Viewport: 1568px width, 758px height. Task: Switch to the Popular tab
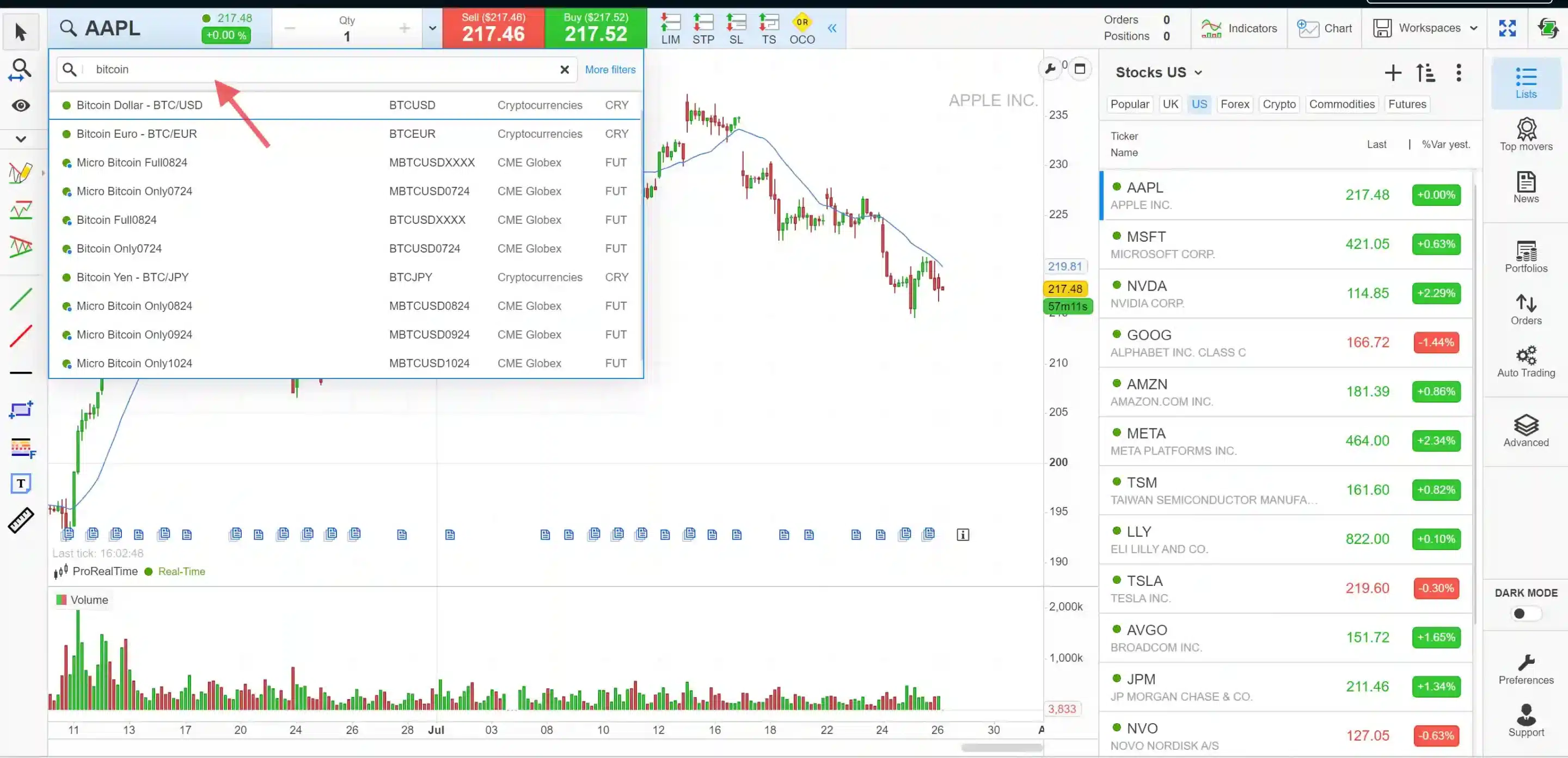[1130, 104]
